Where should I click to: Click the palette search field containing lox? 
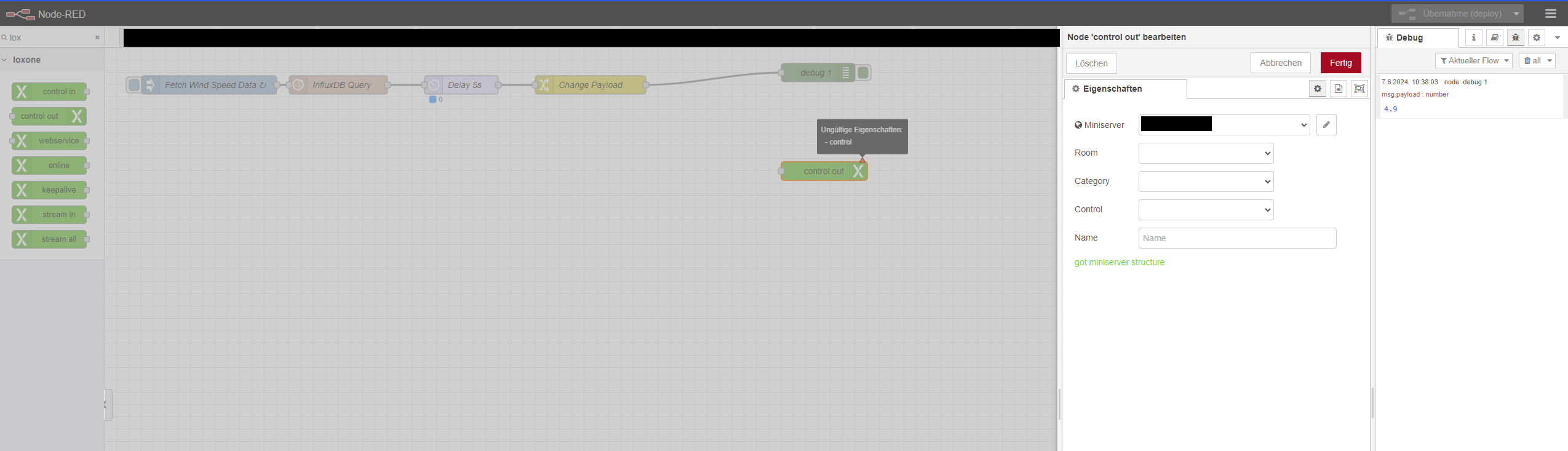coord(50,38)
